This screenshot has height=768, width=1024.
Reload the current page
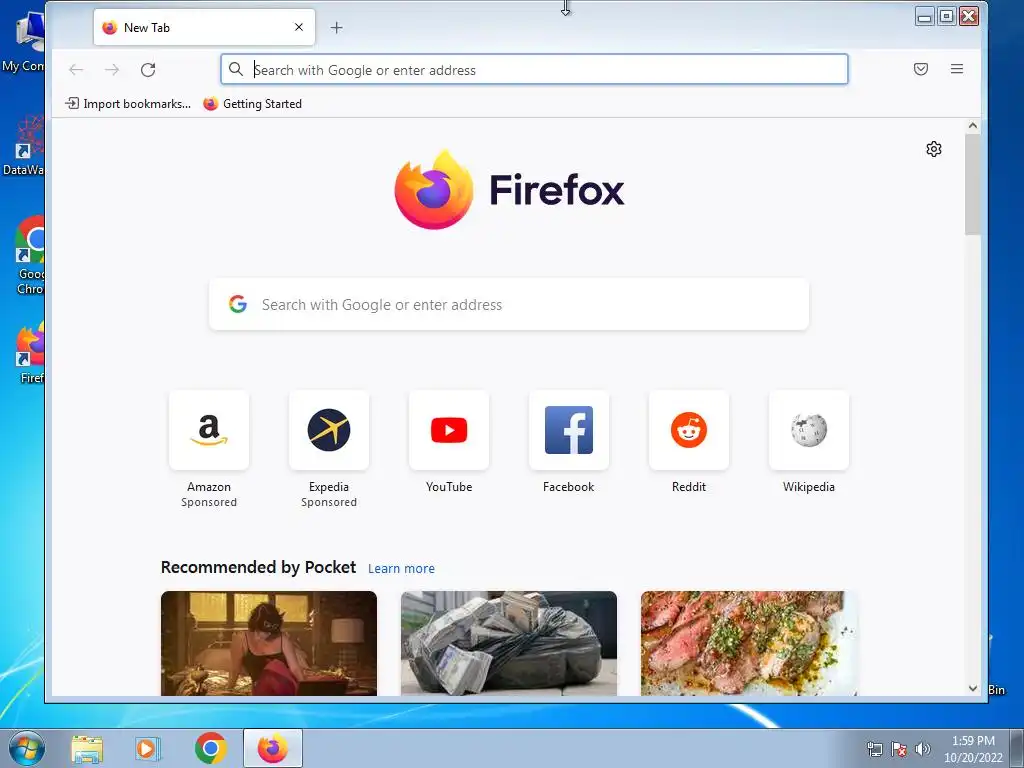pyautogui.click(x=148, y=70)
